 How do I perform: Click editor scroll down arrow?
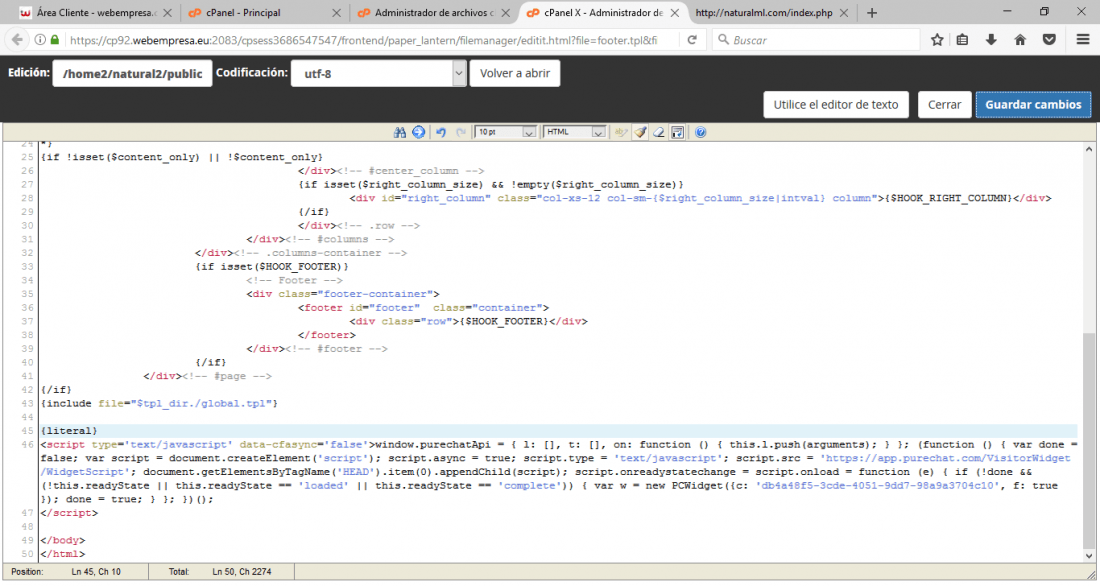click(1088, 556)
